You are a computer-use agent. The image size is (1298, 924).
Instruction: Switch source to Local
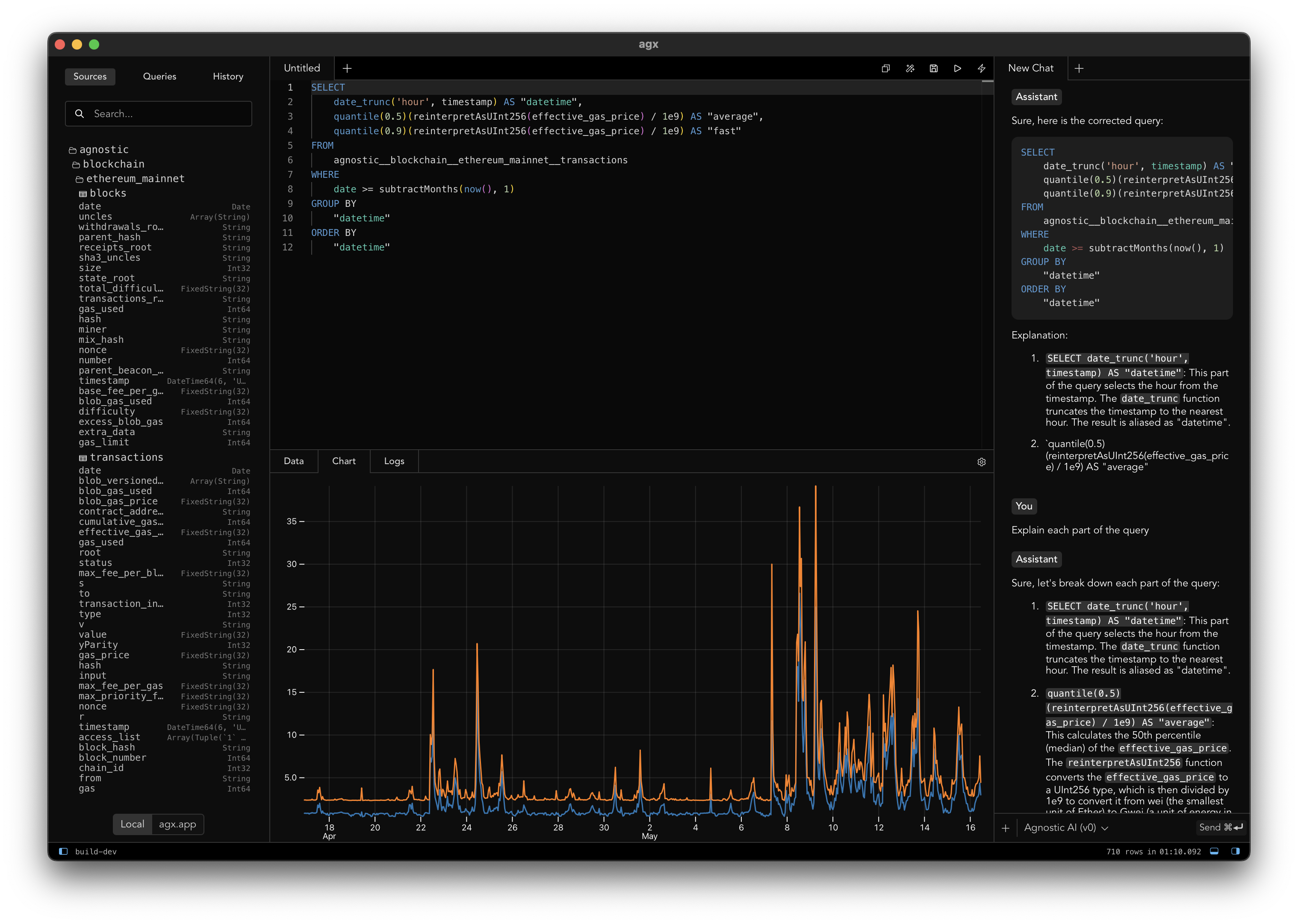tap(132, 824)
